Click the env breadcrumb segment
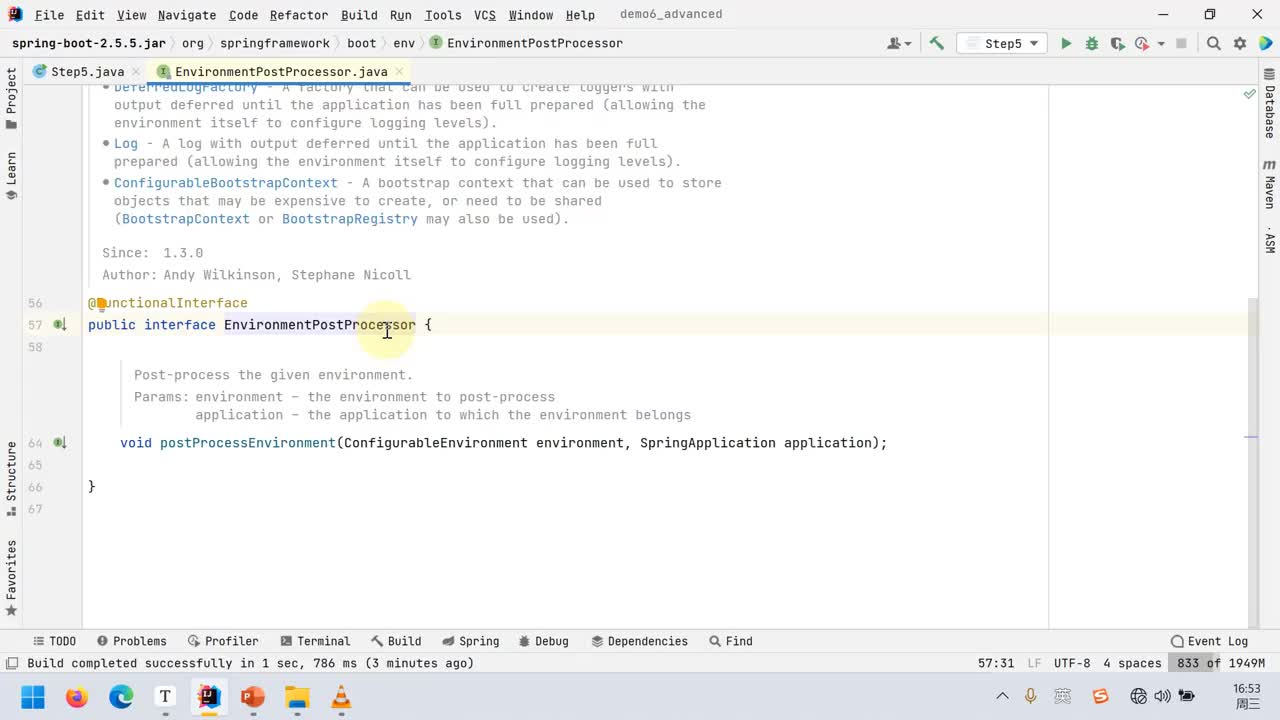 pyautogui.click(x=404, y=43)
